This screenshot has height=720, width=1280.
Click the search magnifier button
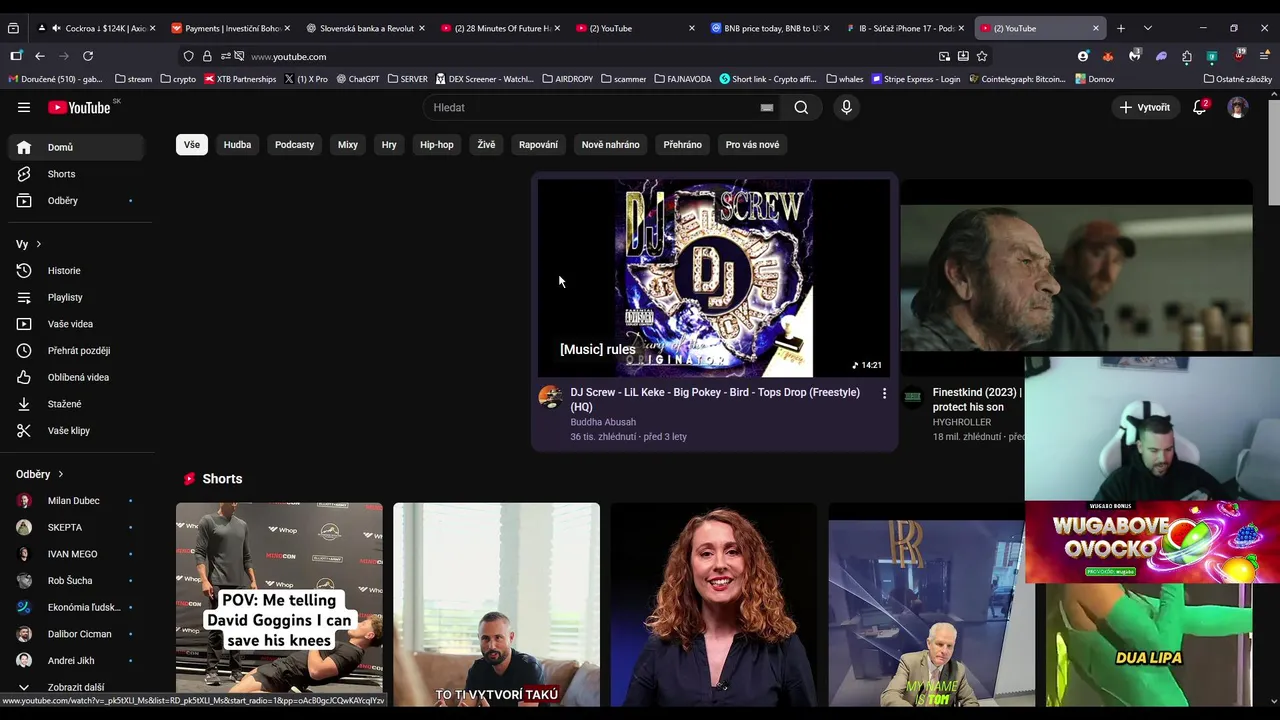pyautogui.click(x=801, y=107)
